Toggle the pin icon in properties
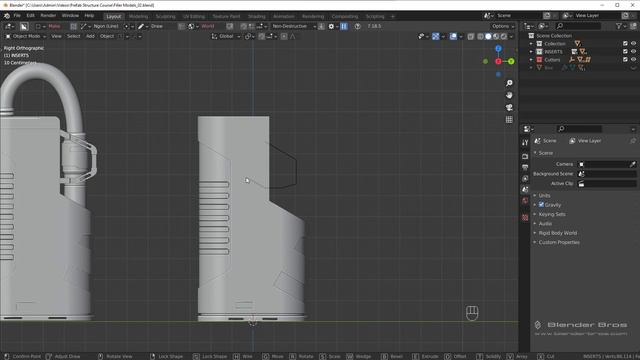This screenshot has height=360, width=640. click(x=633, y=141)
